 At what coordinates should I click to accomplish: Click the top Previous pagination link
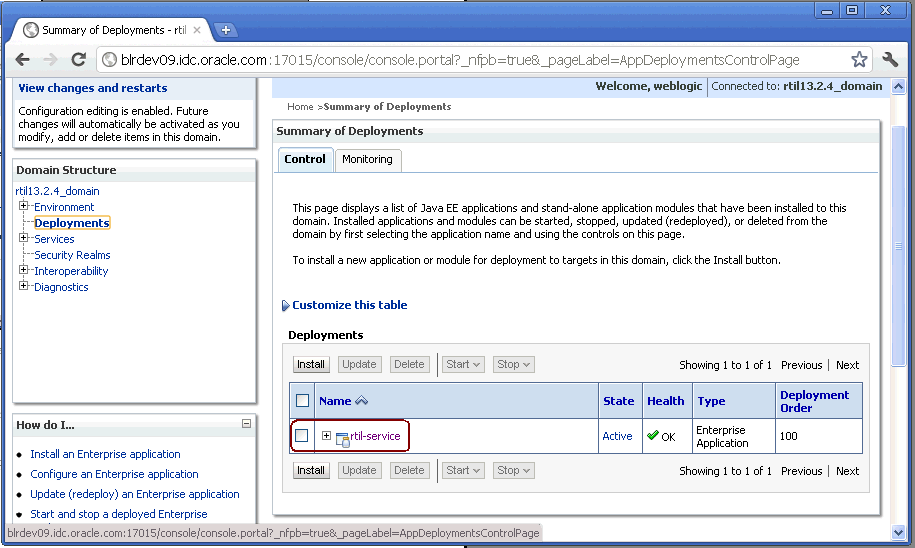coord(801,365)
